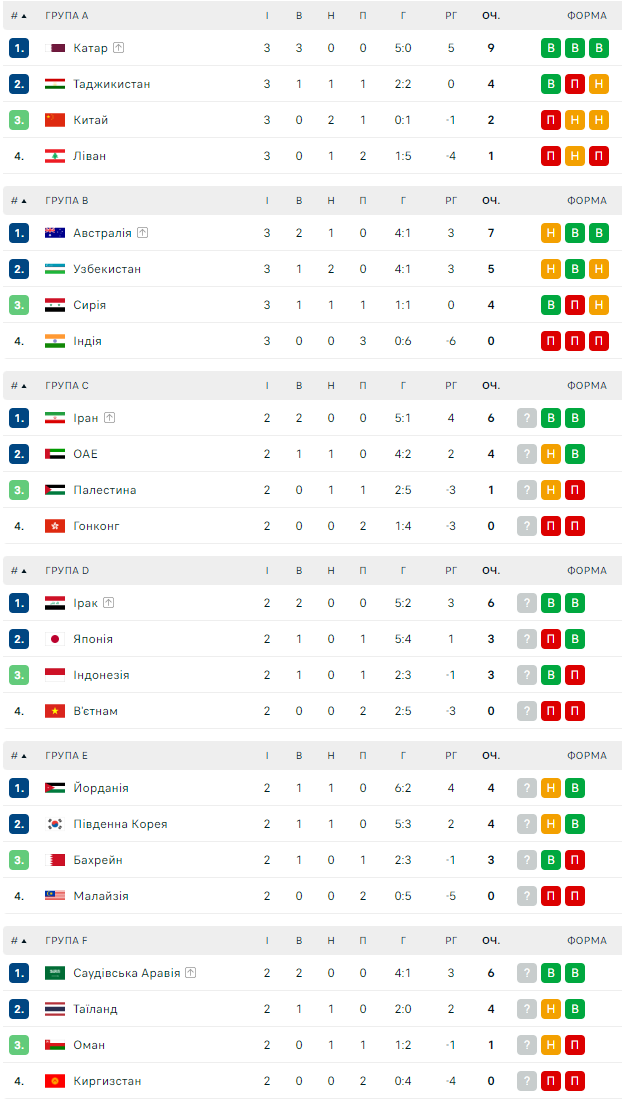
Task: Toggle sort arrow in Група D header
Action: pos(23,571)
